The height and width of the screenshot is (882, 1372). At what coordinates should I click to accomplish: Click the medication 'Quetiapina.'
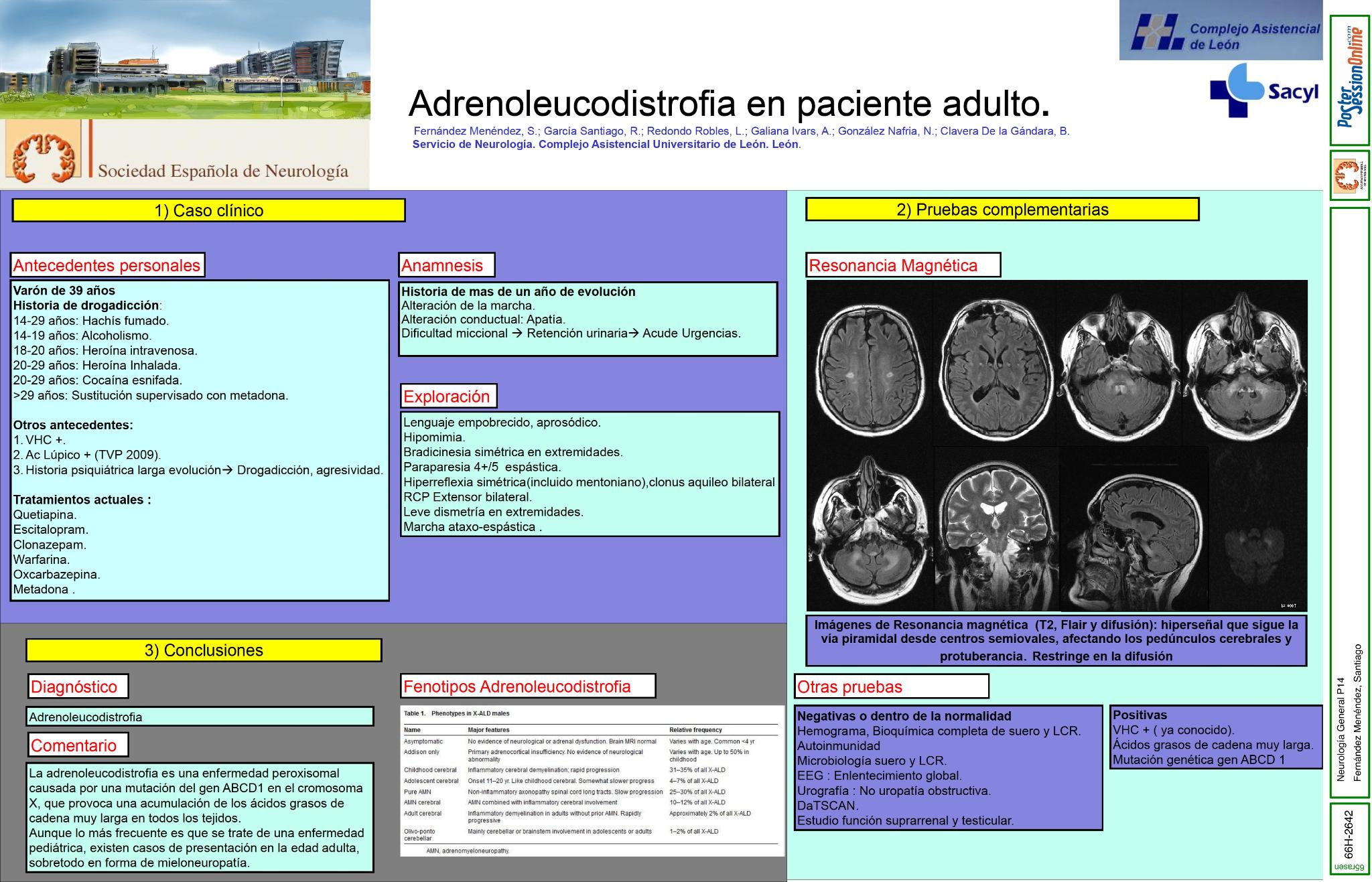(x=45, y=515)
